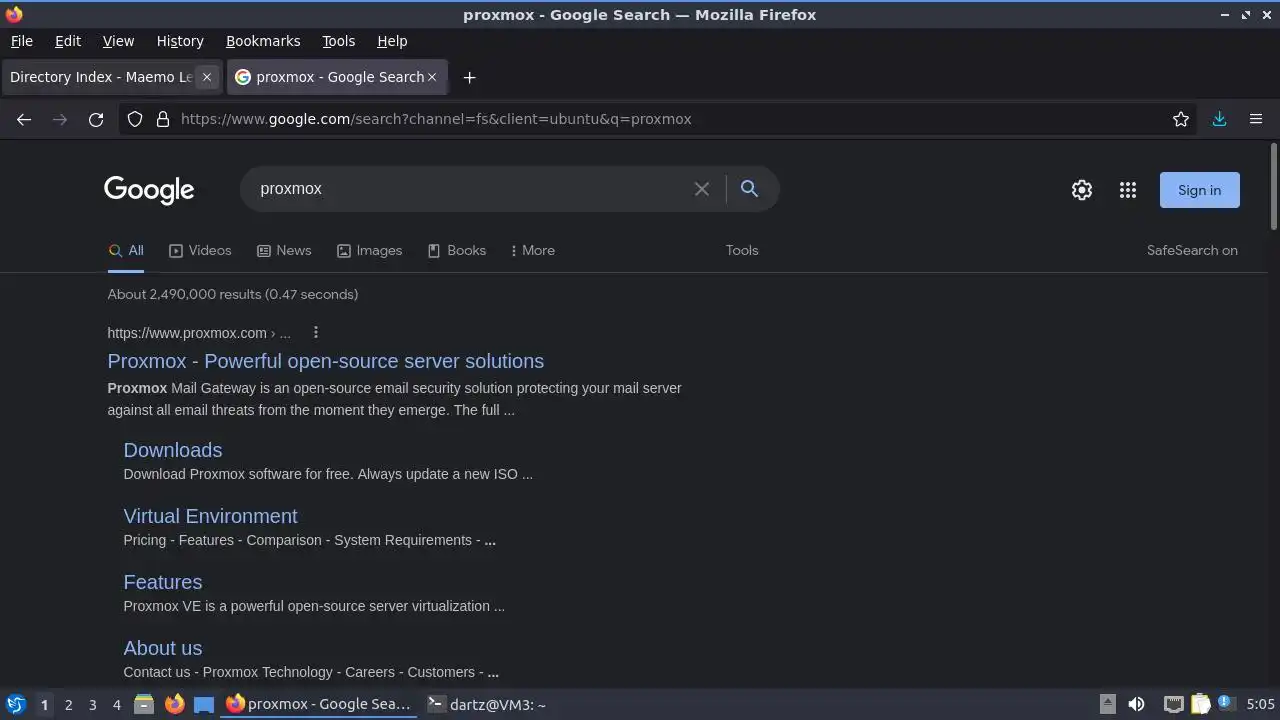Reload the current page
Image resolution: width=1280 pixels, height=720 pixels.
(x=96, y=119)
